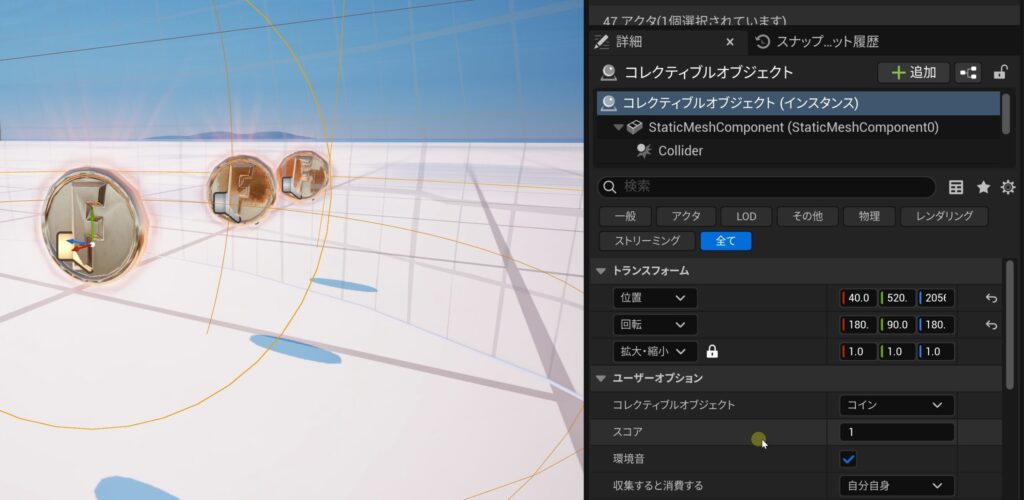Open the details settings gear icon
This screenshot has width=1024, height=500.
click(x=1007, y=187)
